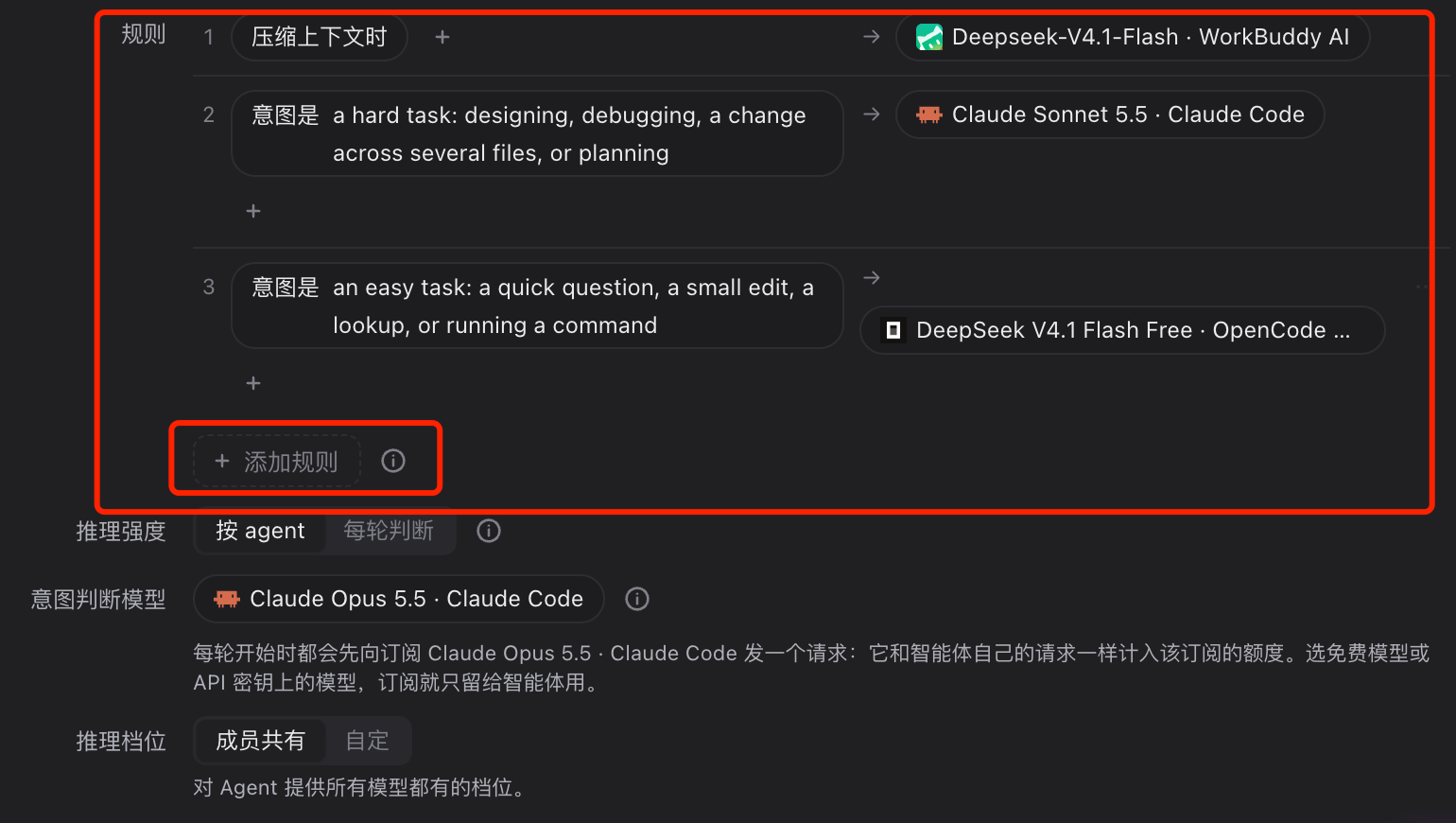Click the 压缩上下文时 condition chip

tap(320, 37)
